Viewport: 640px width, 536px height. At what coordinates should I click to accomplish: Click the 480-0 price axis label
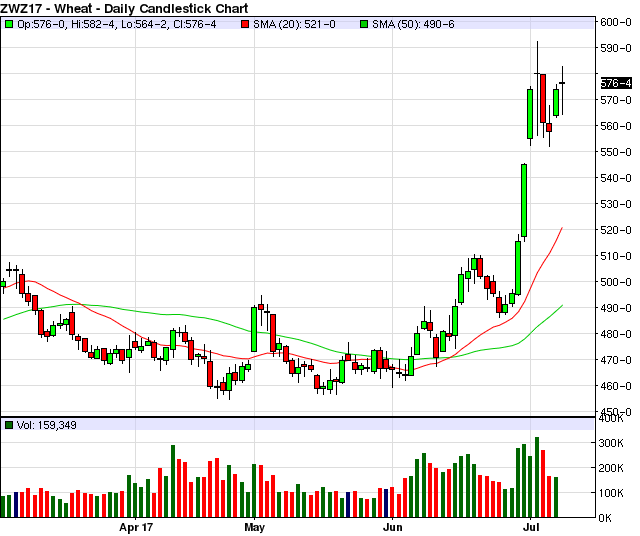point(616,334)
